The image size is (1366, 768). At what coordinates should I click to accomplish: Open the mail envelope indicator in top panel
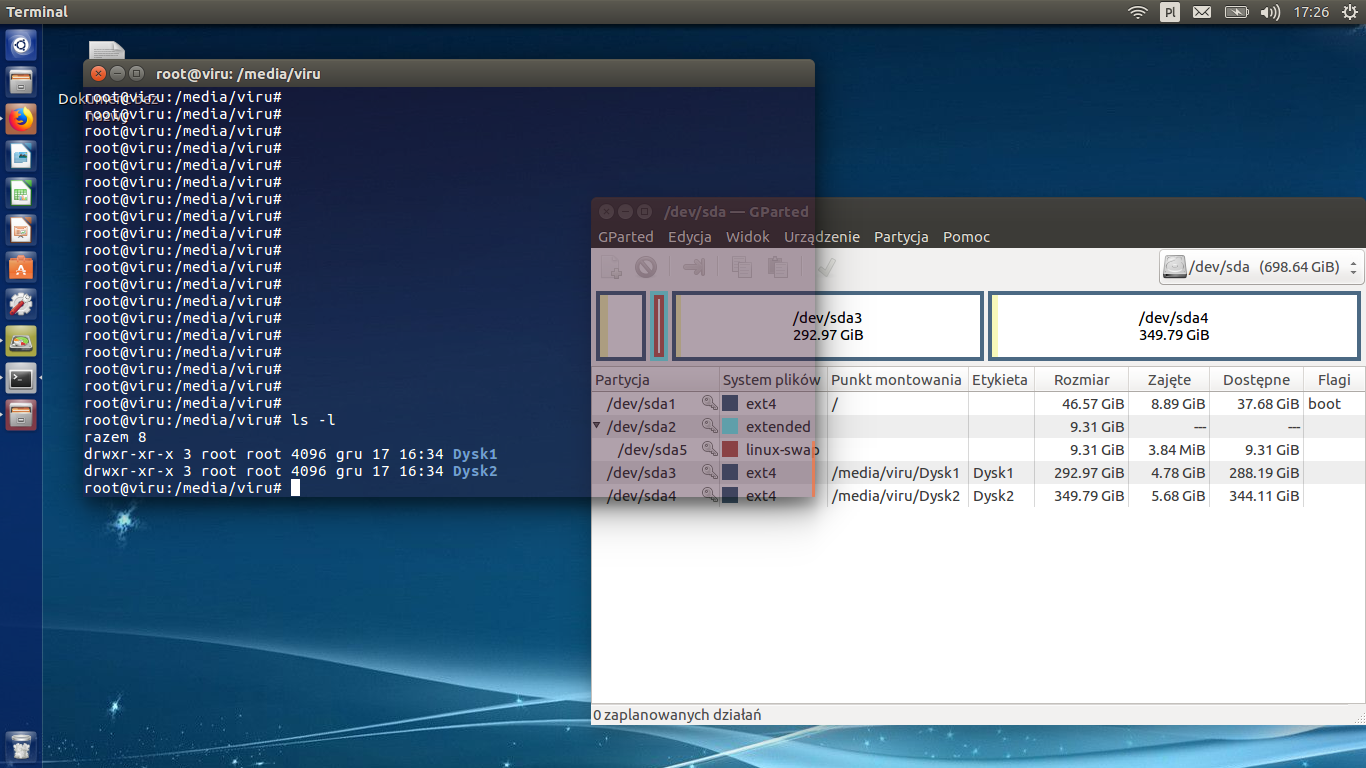(x=1201, y=12)
